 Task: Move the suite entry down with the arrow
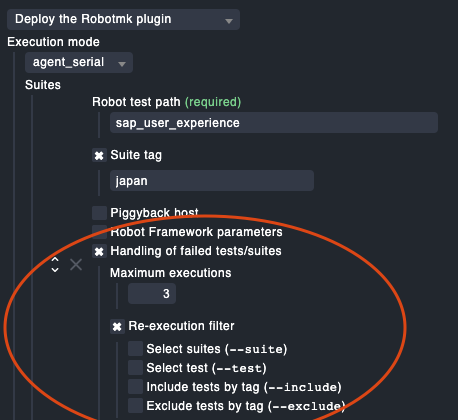point(55,270)
